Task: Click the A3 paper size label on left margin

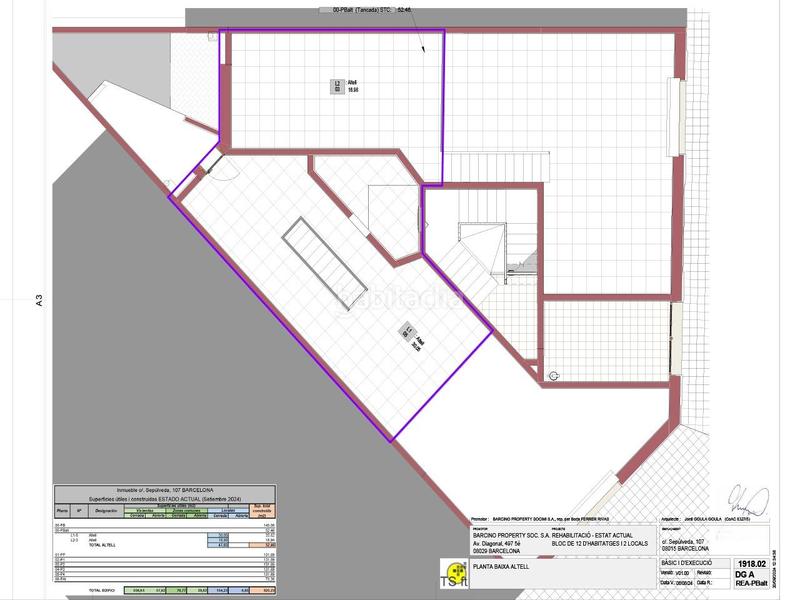Action: coord(39,299)
